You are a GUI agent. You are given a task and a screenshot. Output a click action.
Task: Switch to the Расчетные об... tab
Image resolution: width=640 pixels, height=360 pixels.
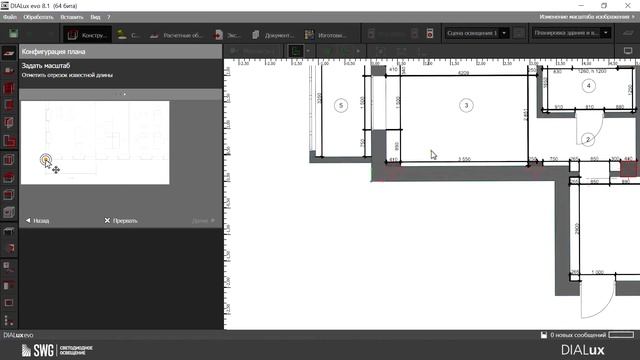[176, 35]
